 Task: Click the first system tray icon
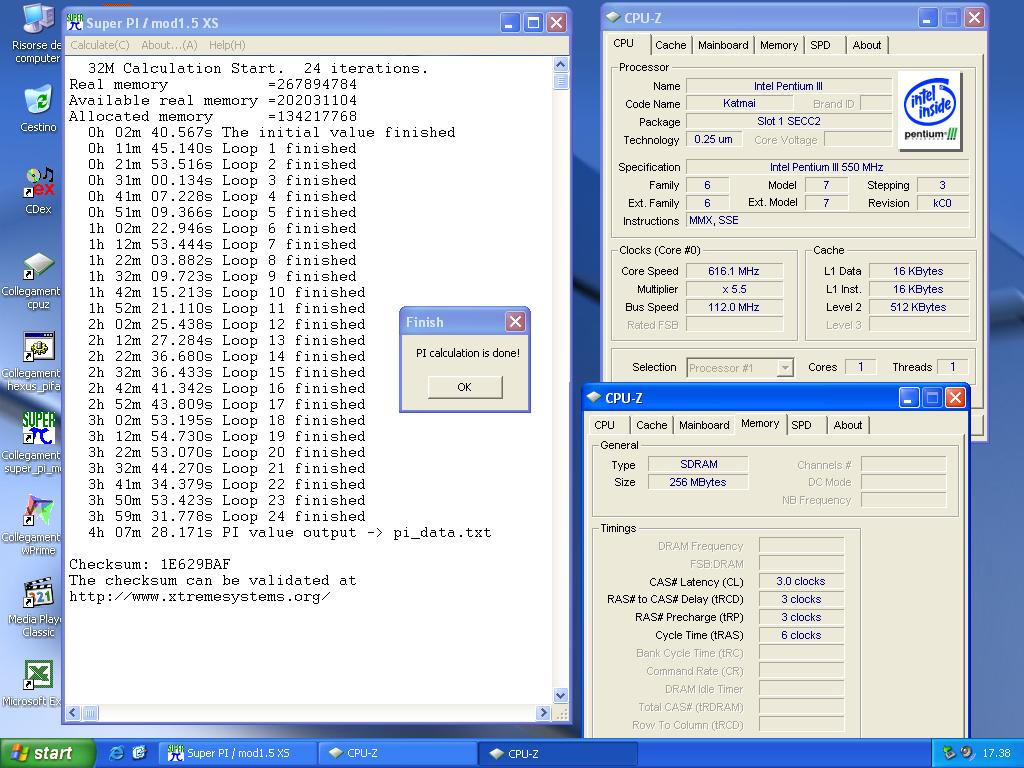pyautogui.click(x=950, y=753)
